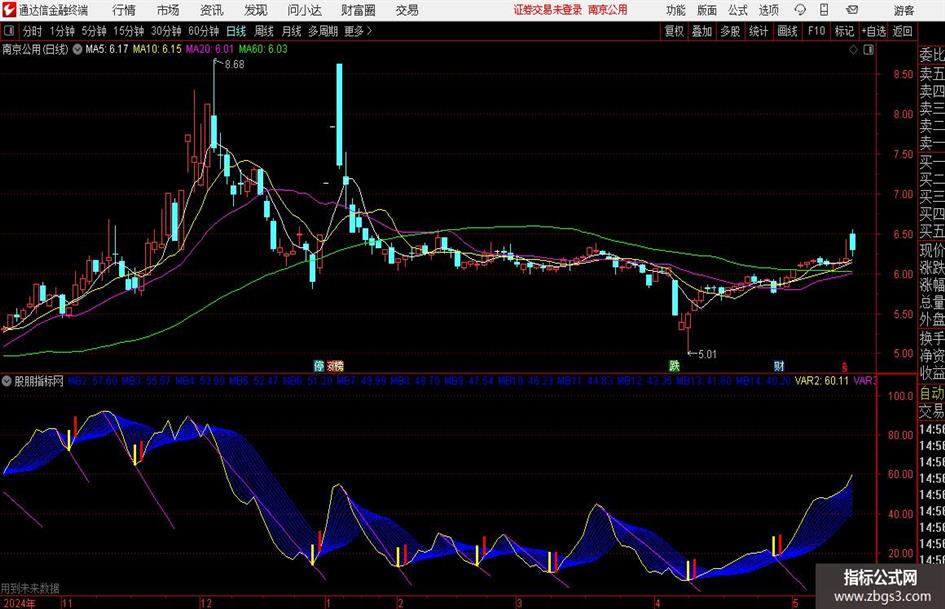This screenshot has height=609, width=945.
Task: Click the 证券交易未登录 login link
Action: coord(548,10)
